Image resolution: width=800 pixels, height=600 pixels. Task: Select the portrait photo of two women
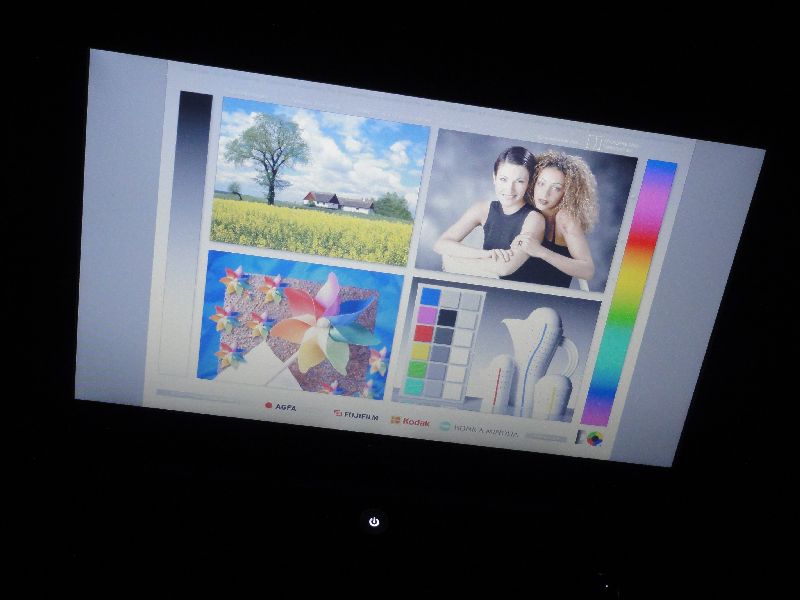tap(527, 211)
